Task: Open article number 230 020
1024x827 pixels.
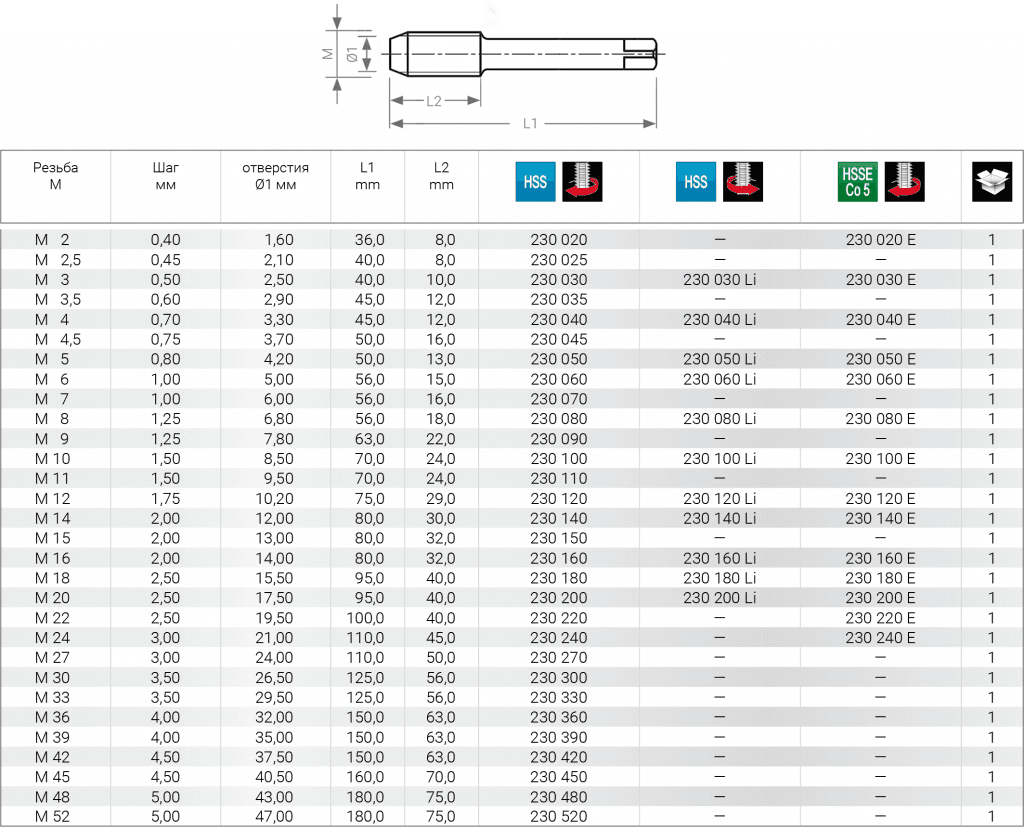Action: (x=559, y=240)
